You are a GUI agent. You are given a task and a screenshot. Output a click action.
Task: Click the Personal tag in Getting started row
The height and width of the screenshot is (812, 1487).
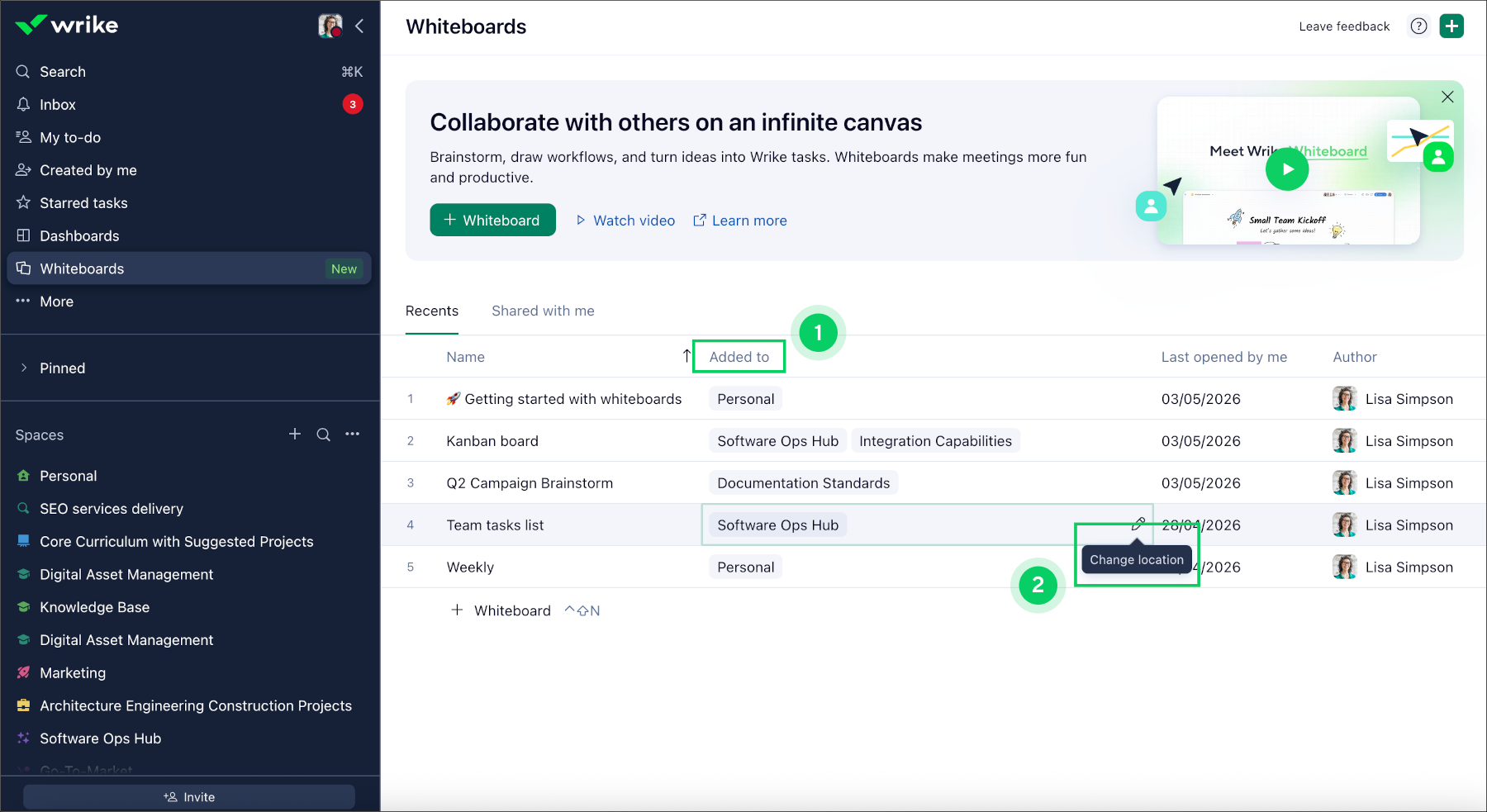coord(746,399)
